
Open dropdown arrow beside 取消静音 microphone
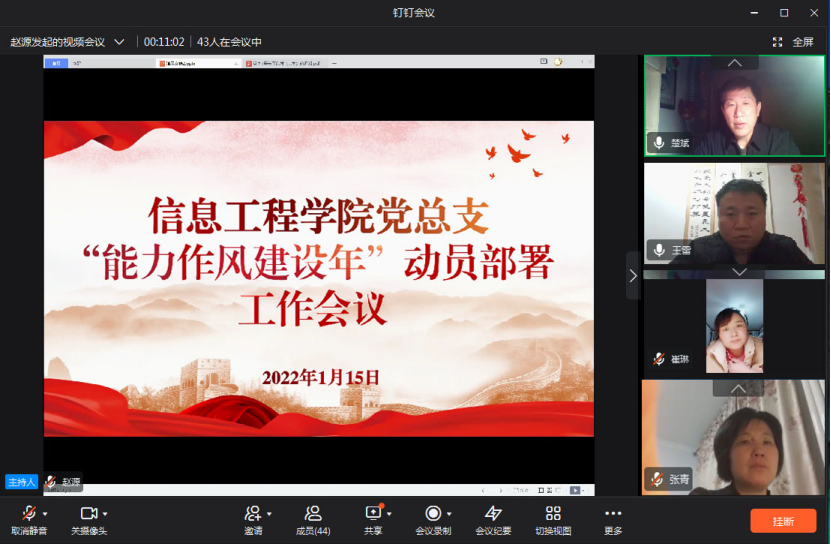(46, 513)
